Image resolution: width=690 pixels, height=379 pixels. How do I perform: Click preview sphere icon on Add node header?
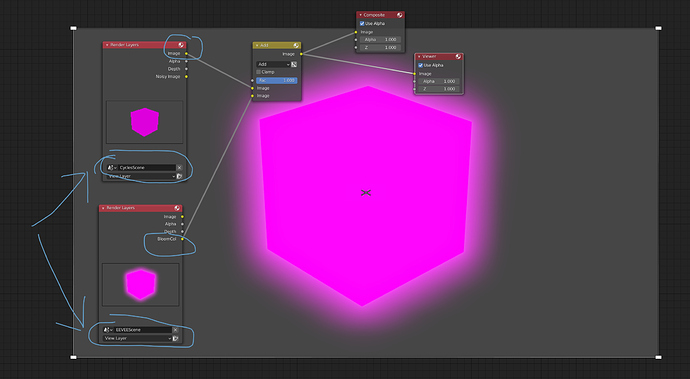tap(296, 45)
